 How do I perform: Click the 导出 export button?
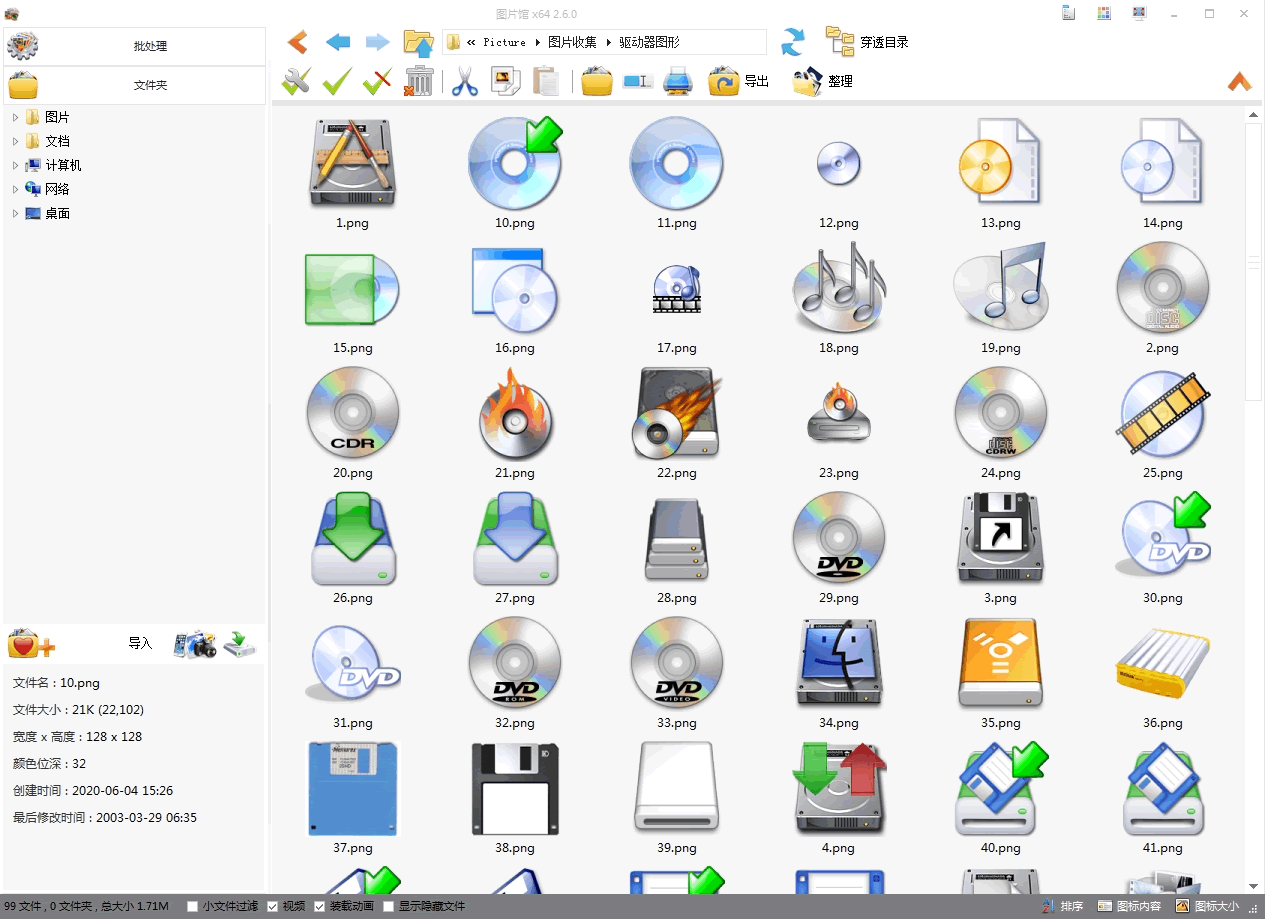[739, 81]
